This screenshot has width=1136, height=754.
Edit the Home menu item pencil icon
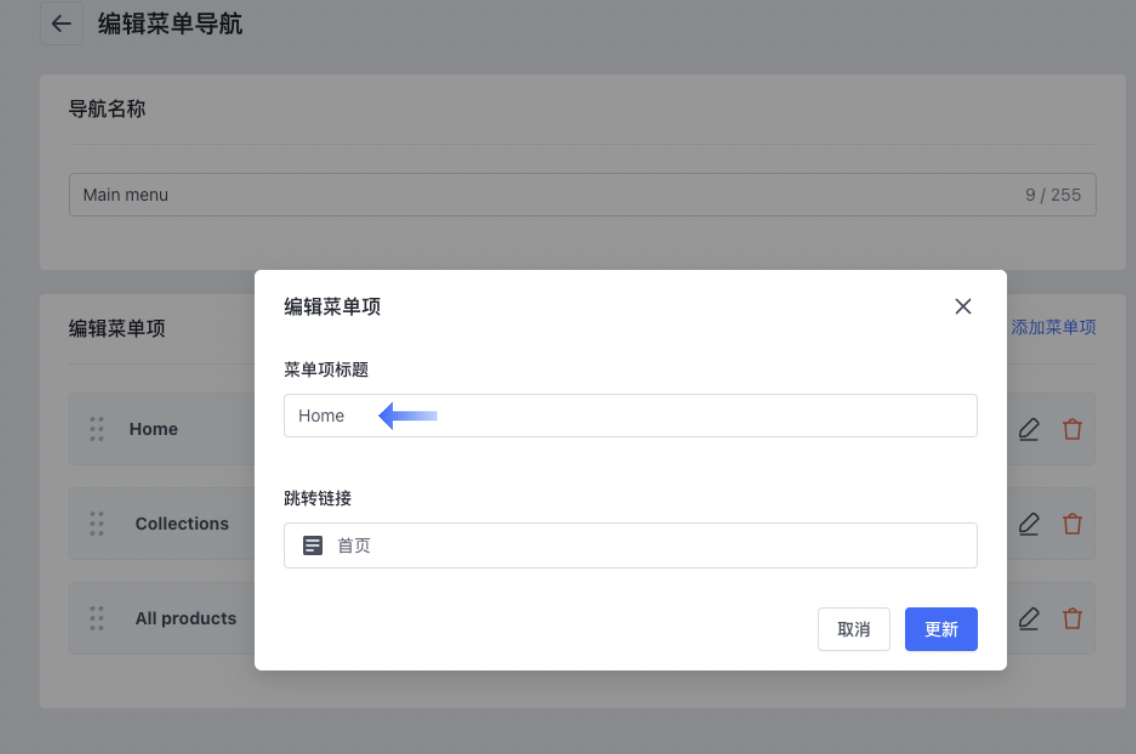point(1029,430)
